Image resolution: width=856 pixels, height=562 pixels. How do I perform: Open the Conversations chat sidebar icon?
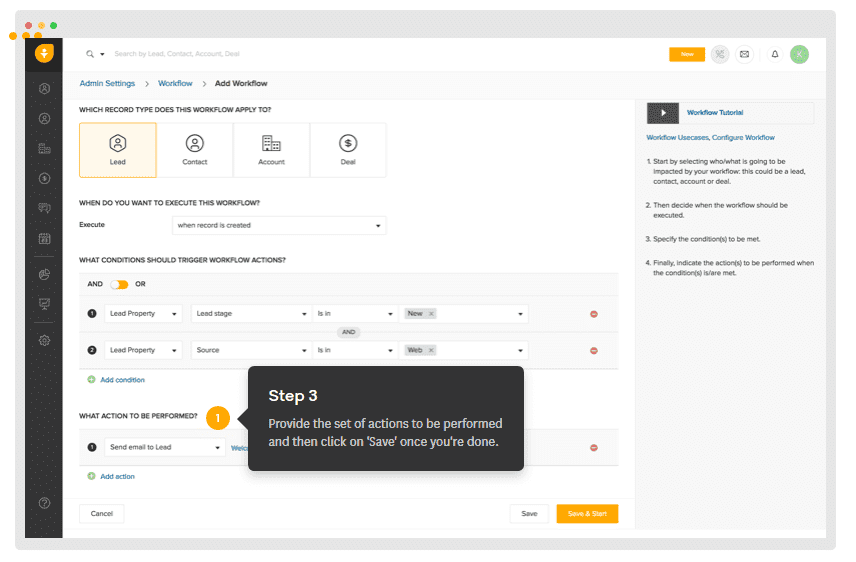(x=45, y=208)
